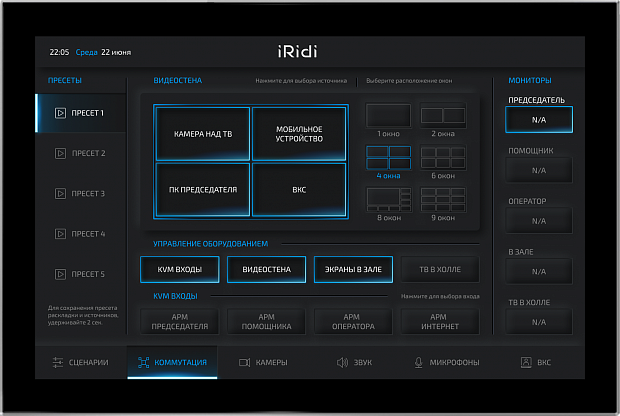The image size is (620, 416).
Task: Switch to the Камеры tab
Action: click(264, 362)
